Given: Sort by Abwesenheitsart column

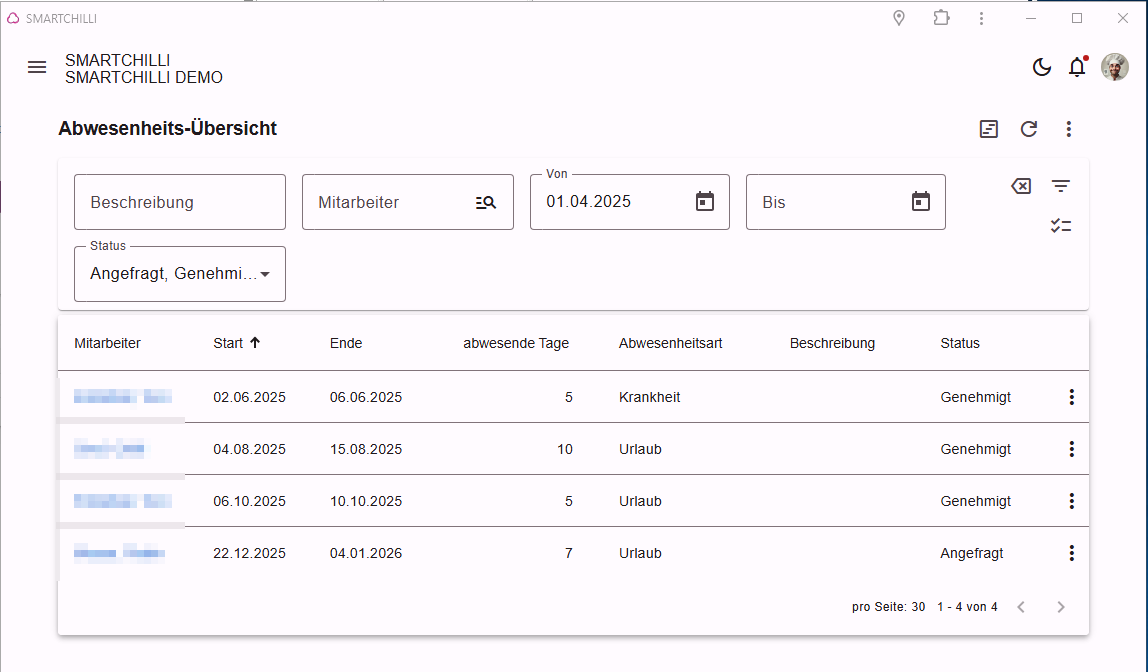Looking at the screenshot, I should coord(670,343).
